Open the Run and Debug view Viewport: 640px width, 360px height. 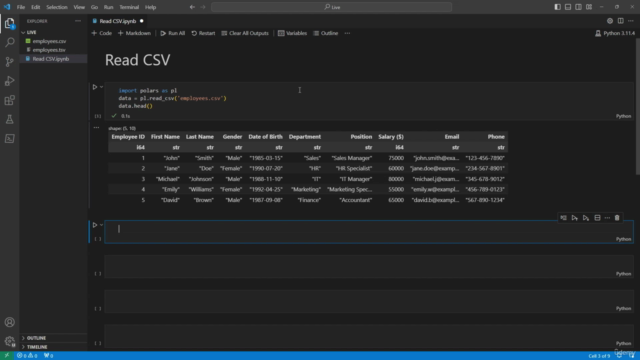tap(9, 81)
